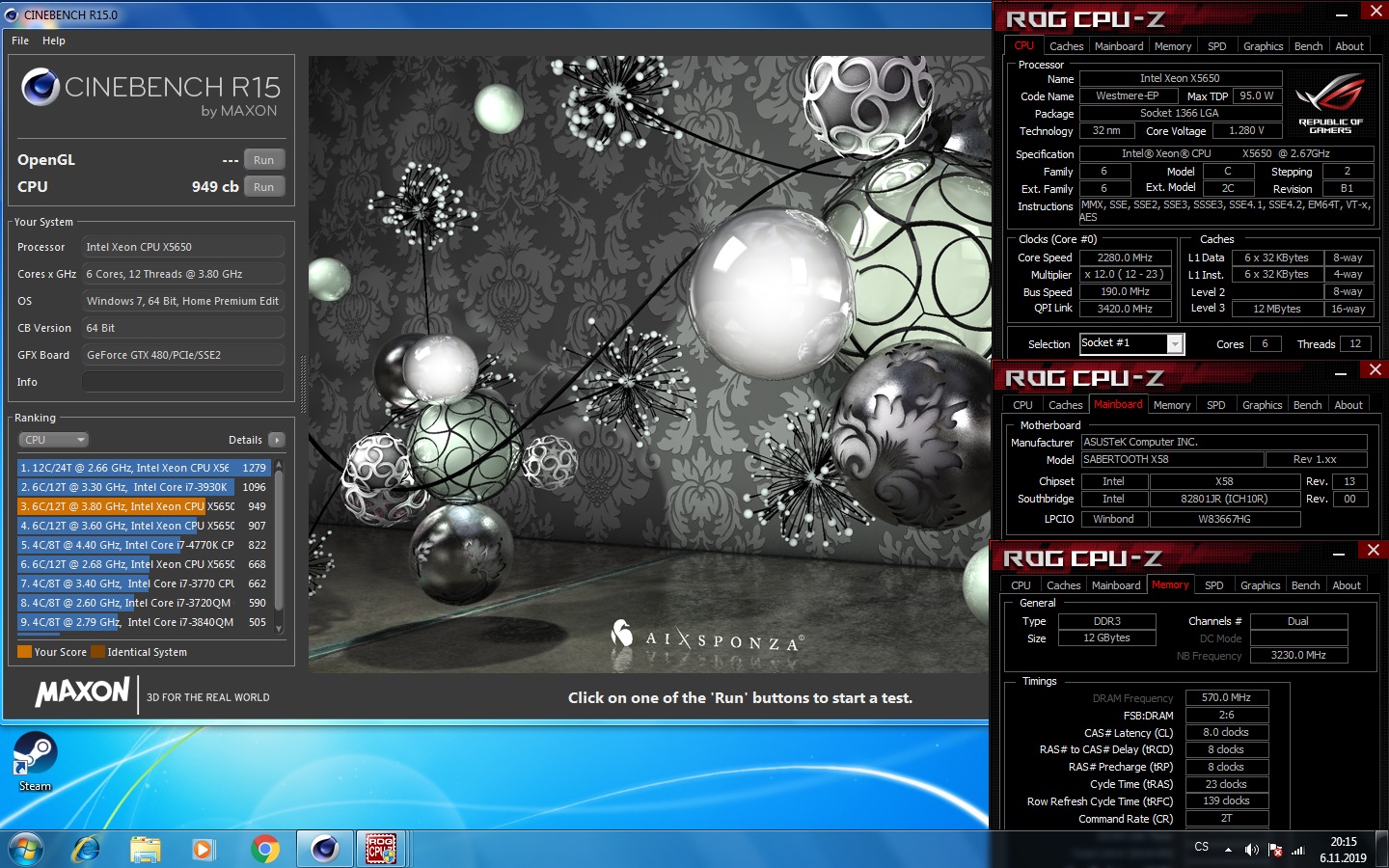Open SPD tab in bottom CPU-Z window
1389x868 pixels.
pyautogui.click(x=1214, y=585)
